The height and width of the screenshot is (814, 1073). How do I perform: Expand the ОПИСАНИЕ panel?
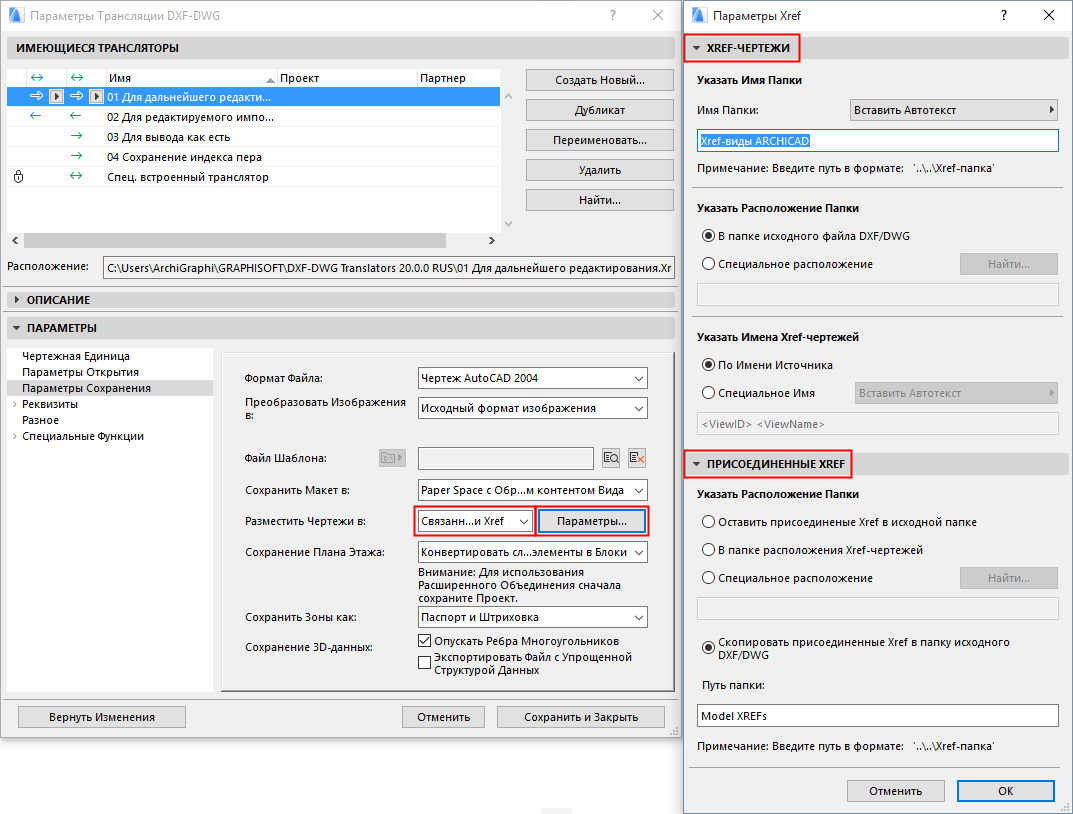16,300
